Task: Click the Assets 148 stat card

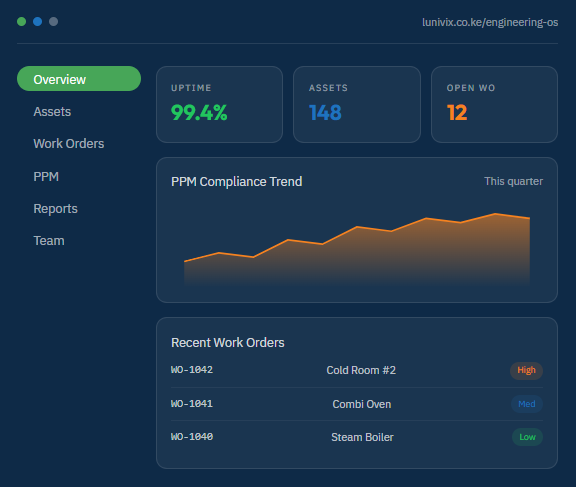Action: pos(357,104)
